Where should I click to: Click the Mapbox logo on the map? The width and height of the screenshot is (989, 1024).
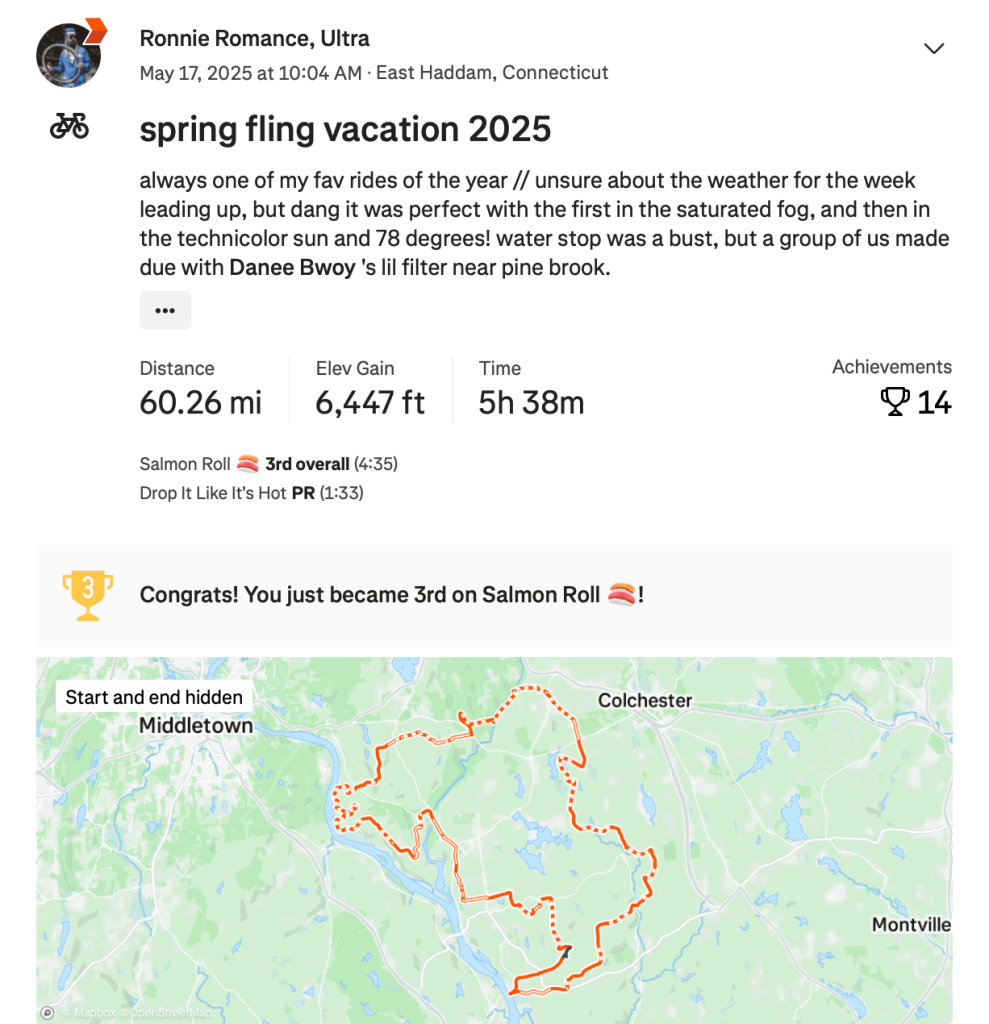47,1012
